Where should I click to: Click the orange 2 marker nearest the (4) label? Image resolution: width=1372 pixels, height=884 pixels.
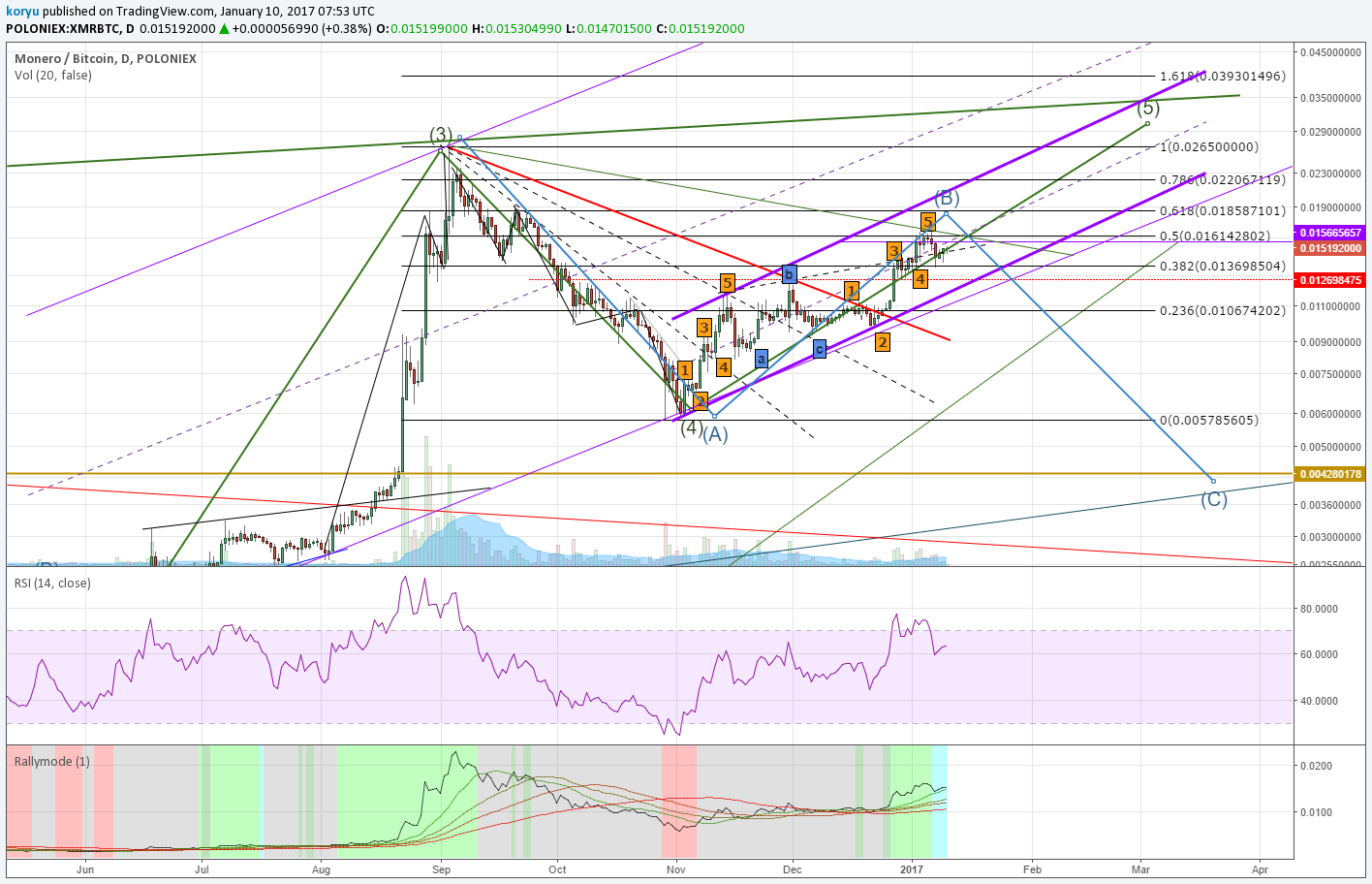(701, 400)
